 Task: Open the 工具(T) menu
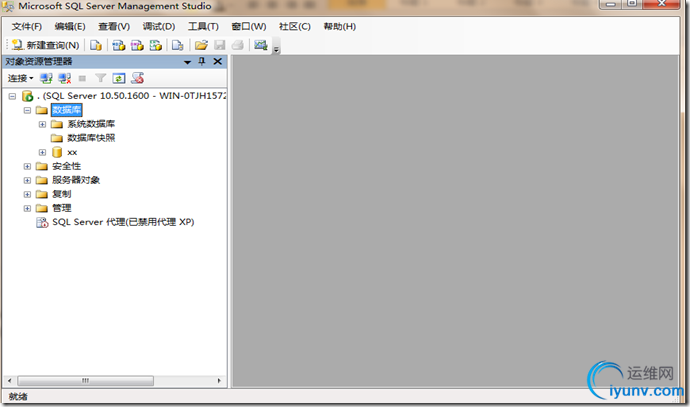pyautogui.click(x=203, y=26)
